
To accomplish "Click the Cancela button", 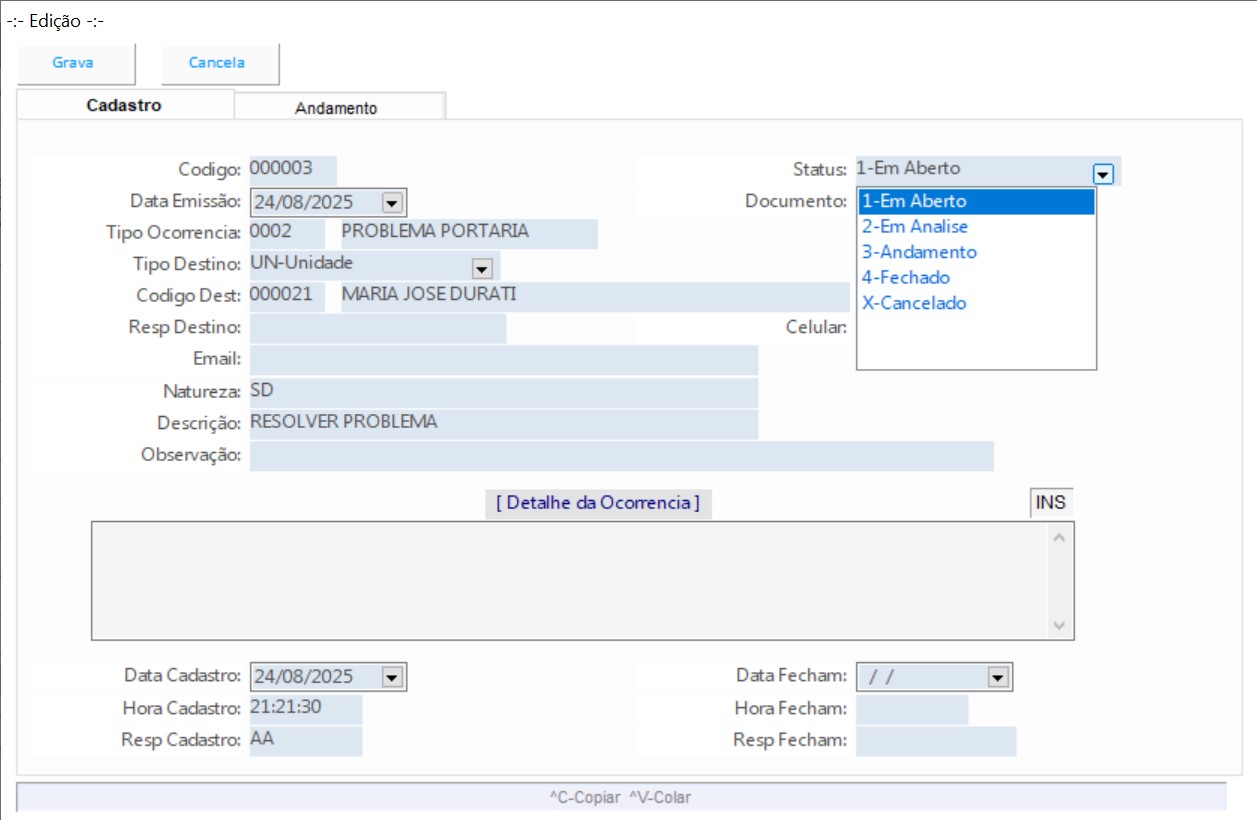I will tap(217, 63).
